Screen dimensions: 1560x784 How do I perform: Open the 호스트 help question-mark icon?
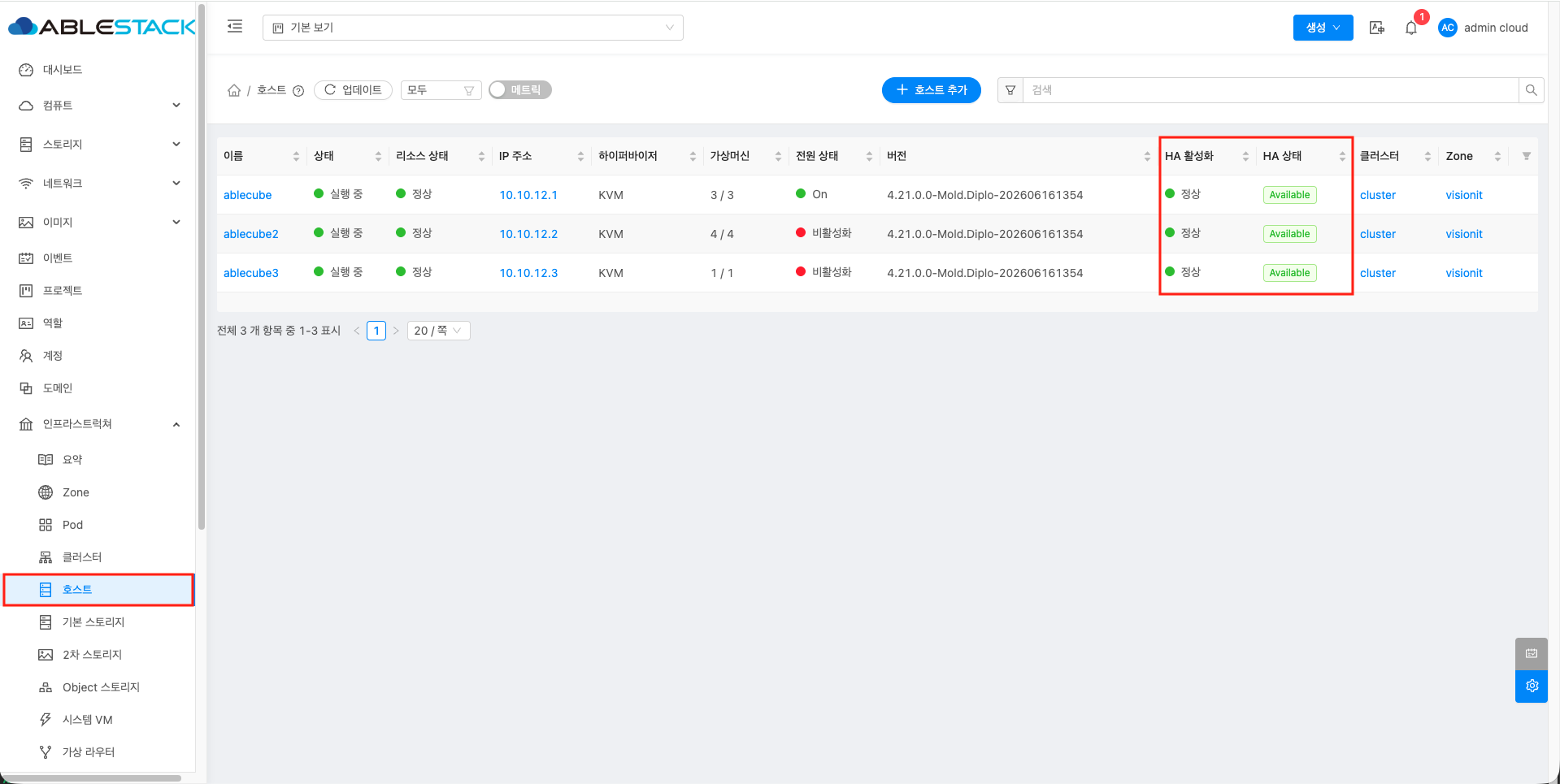(298, 91)
